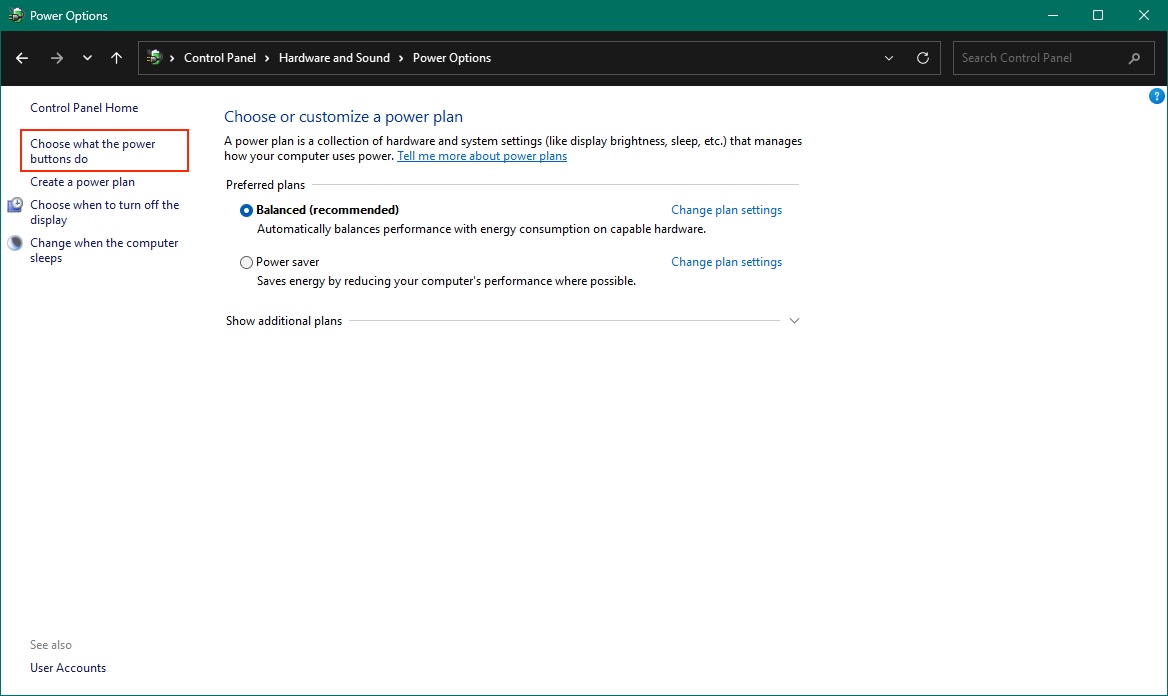Click the Up one level arrow
This screenshot has width=1168, height=696.
[117, 58]
